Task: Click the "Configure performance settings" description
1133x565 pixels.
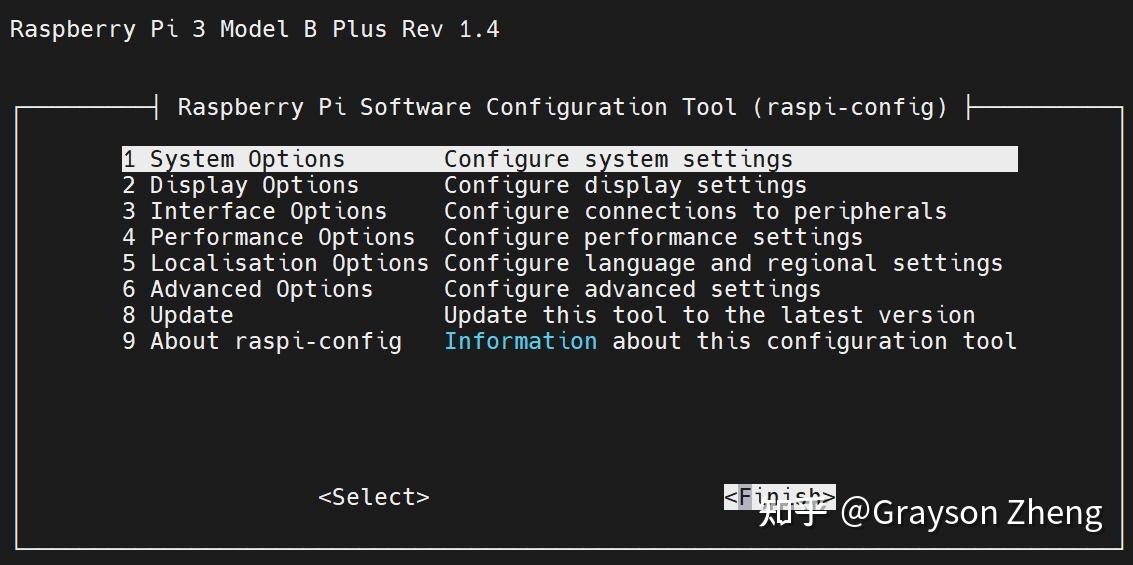Action: [653, 237]
